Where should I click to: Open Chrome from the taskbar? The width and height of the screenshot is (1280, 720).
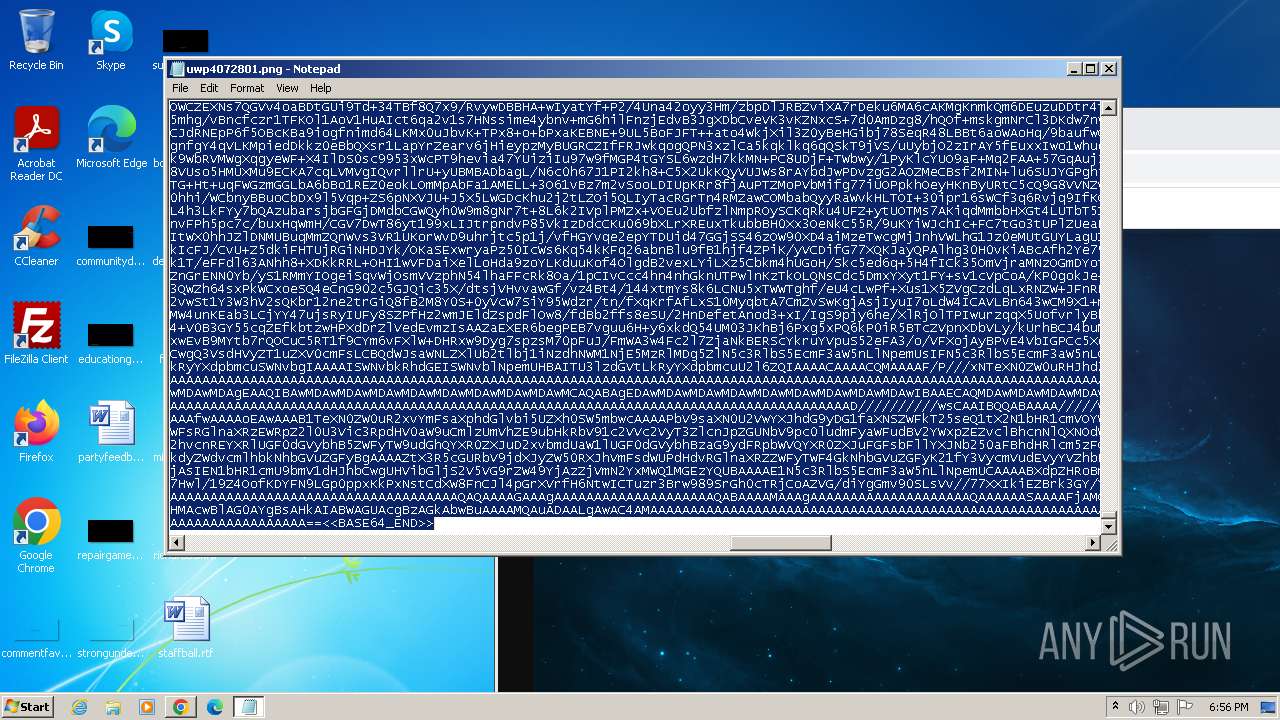click(x=180, y=707)
